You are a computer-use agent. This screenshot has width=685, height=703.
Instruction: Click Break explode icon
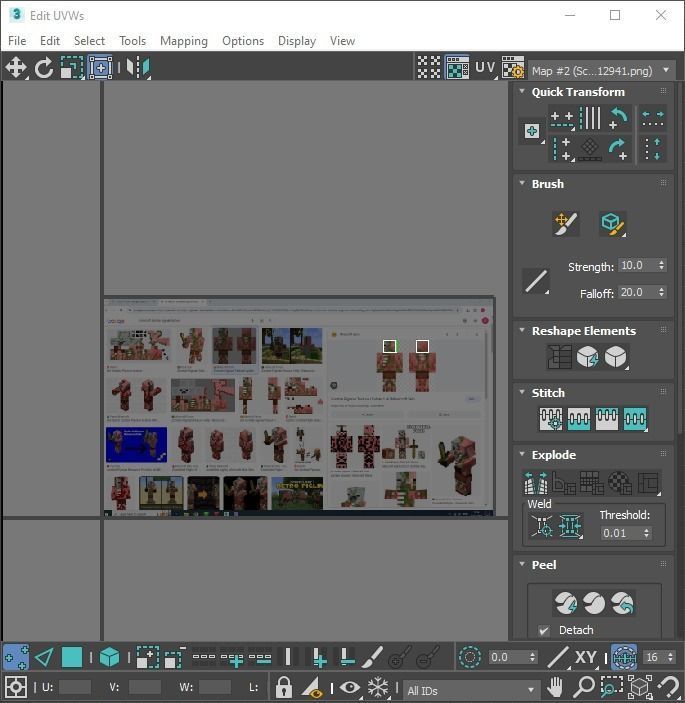pyautogui.click(x=536, y=483)
